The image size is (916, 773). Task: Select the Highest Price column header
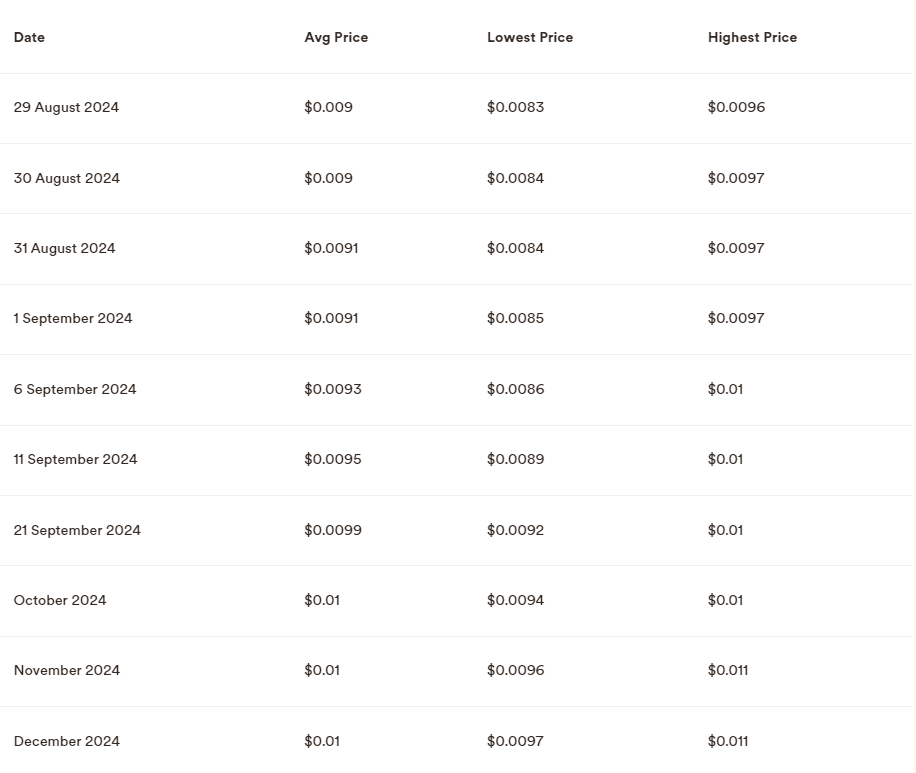(752, 38)
